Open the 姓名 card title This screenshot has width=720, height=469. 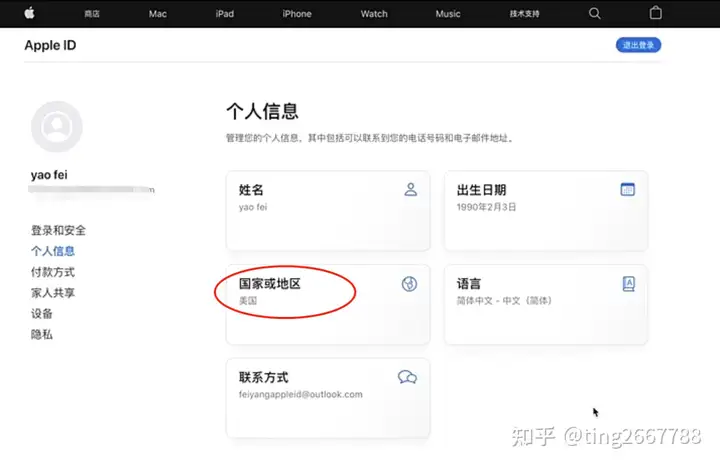point(251,190)
